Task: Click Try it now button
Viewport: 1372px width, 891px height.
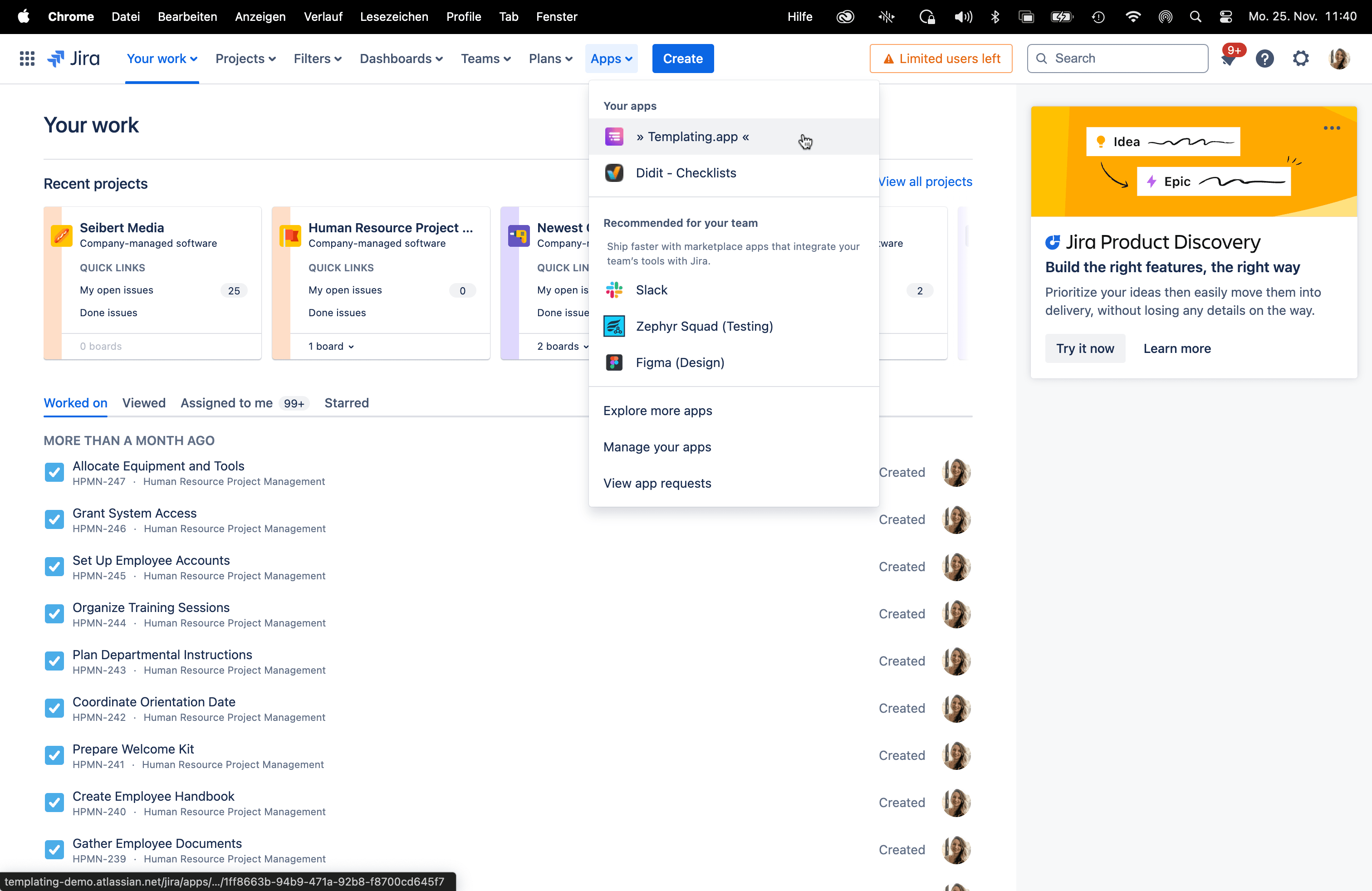Action: [1084, 349]
